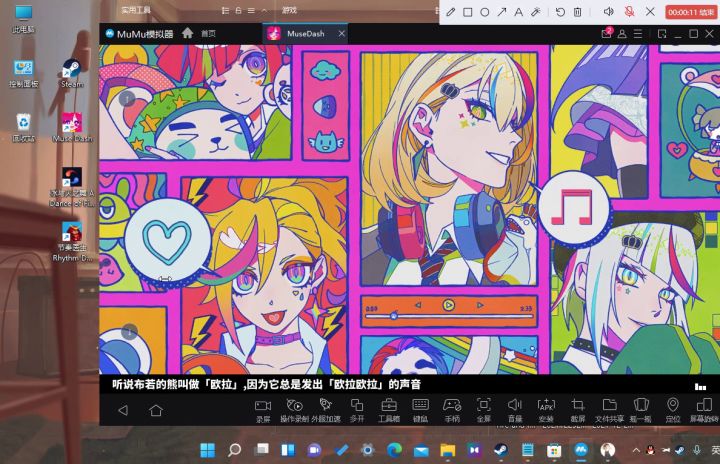Click the music note speech bubble

(x=573, y=208)
